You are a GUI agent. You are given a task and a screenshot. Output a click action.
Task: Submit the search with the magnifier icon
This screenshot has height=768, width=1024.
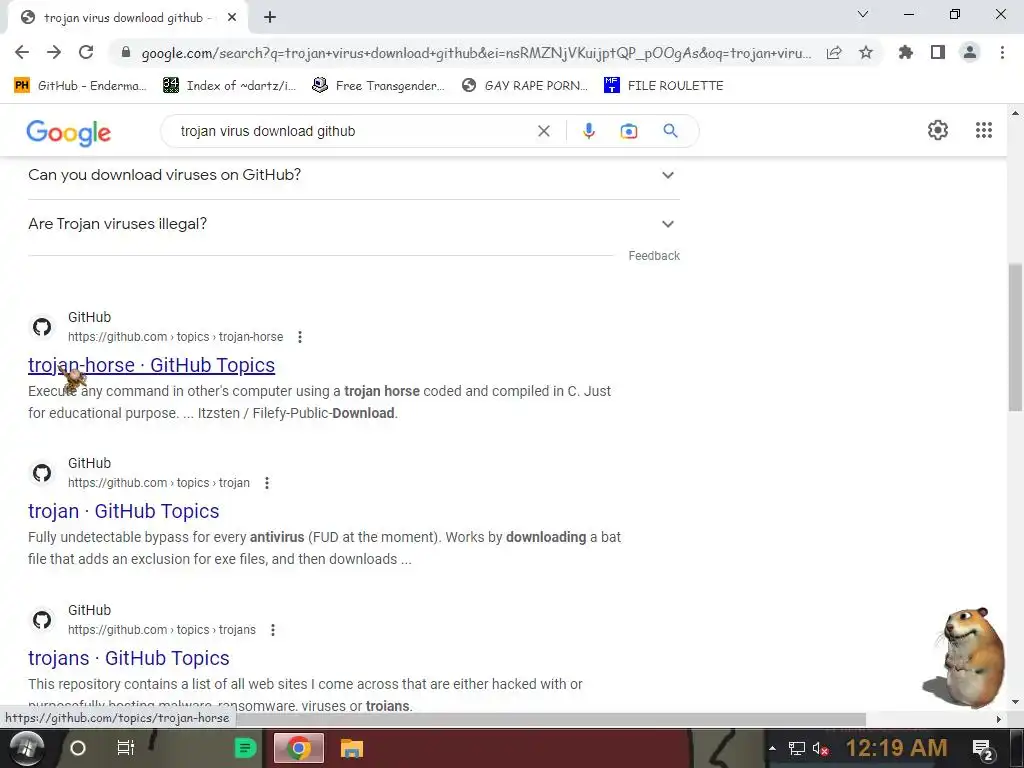click(x=671, y=131)
